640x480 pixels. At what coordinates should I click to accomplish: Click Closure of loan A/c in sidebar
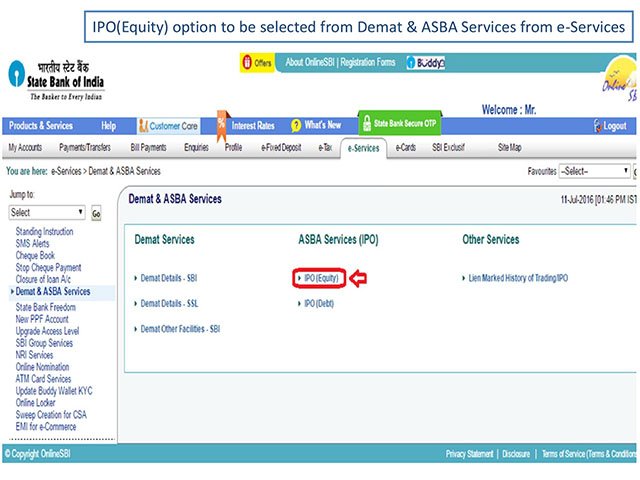tap(43, 279)
